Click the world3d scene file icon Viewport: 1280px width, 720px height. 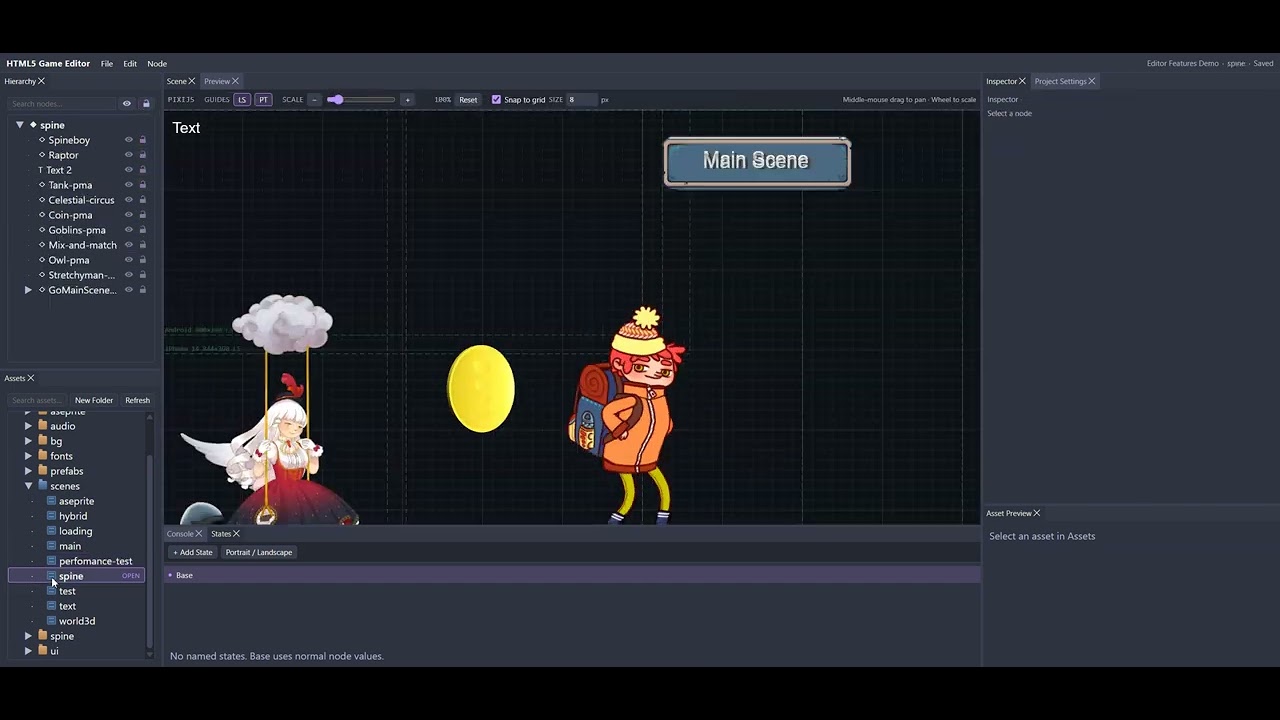52,621
